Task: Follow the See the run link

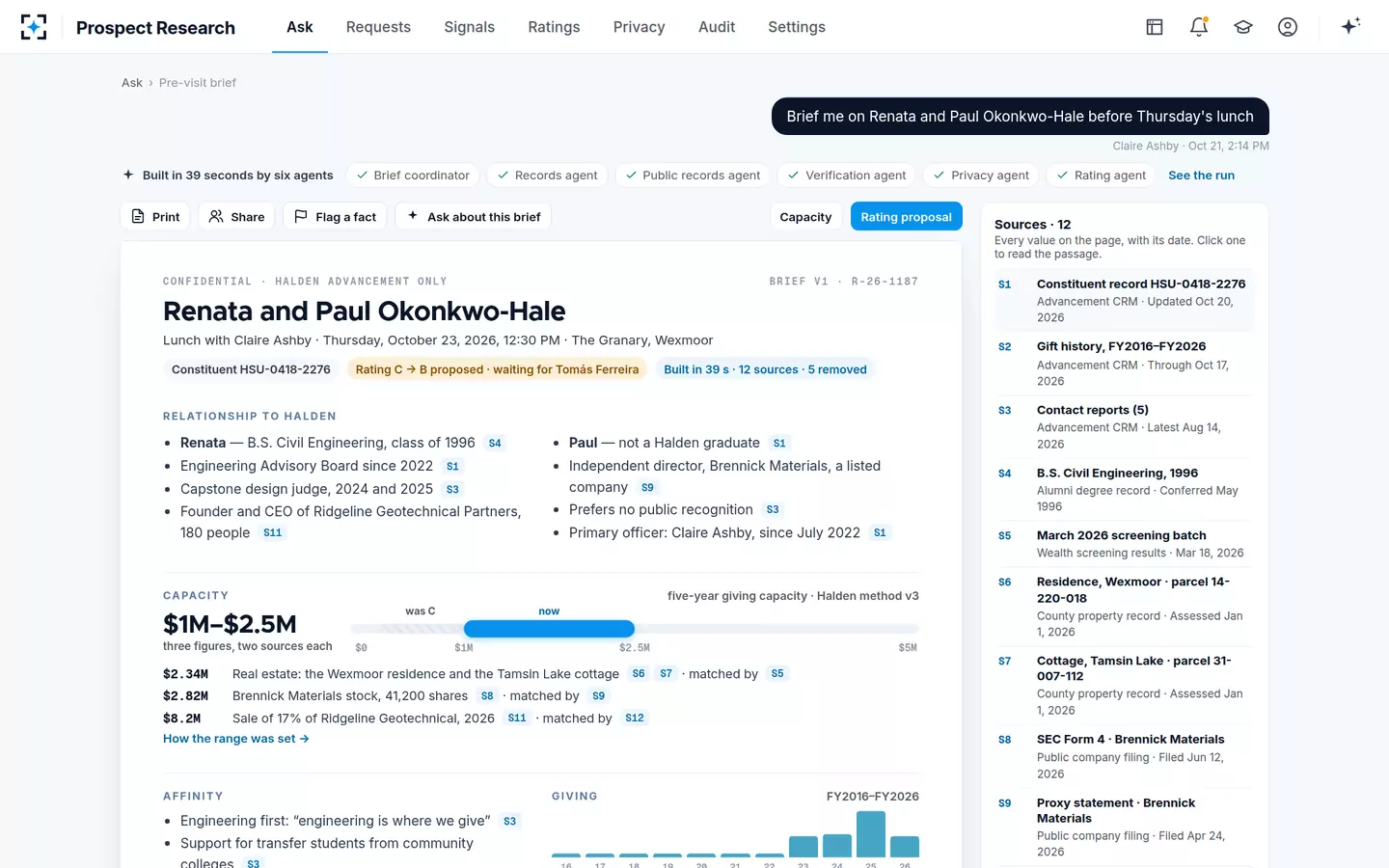Action: click(x=1201, y=176)
